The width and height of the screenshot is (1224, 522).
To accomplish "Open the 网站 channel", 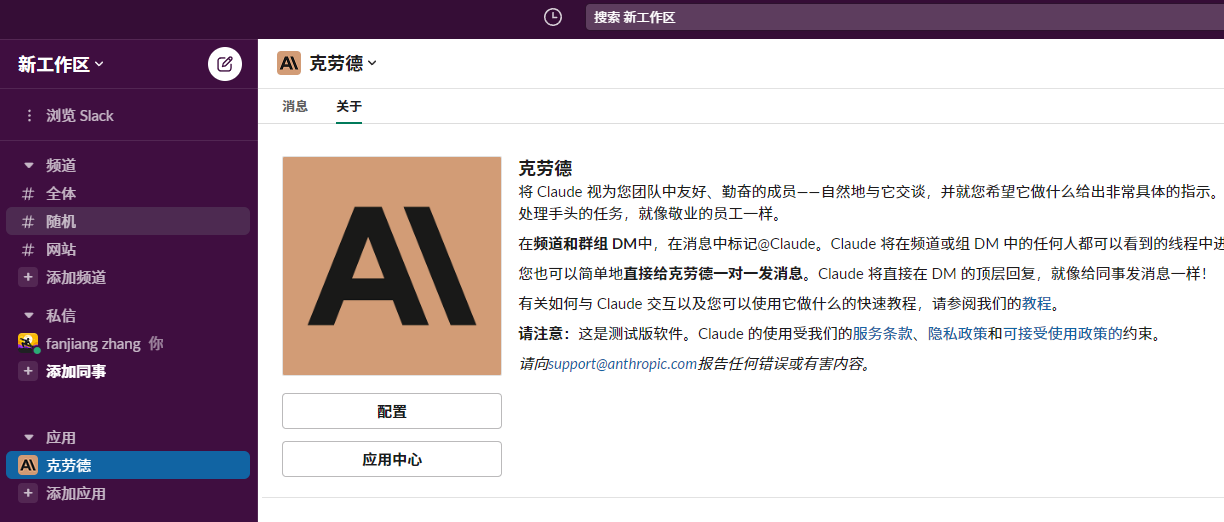I will [x=128, y=249].
